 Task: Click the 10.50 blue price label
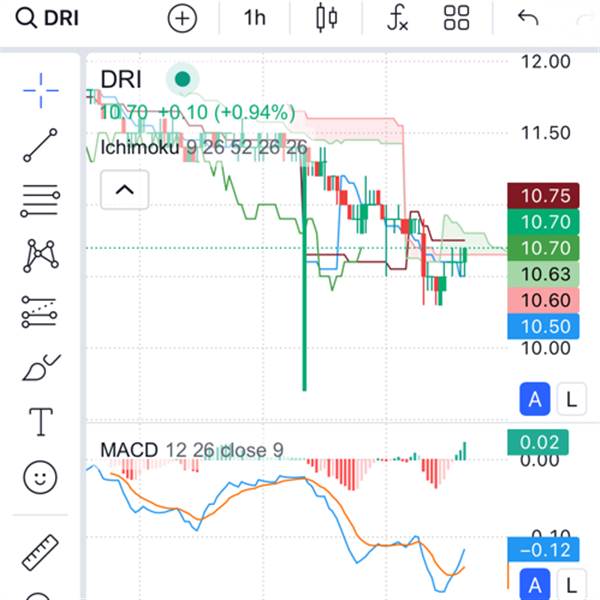pyautogui.click(x=543, y=326)
